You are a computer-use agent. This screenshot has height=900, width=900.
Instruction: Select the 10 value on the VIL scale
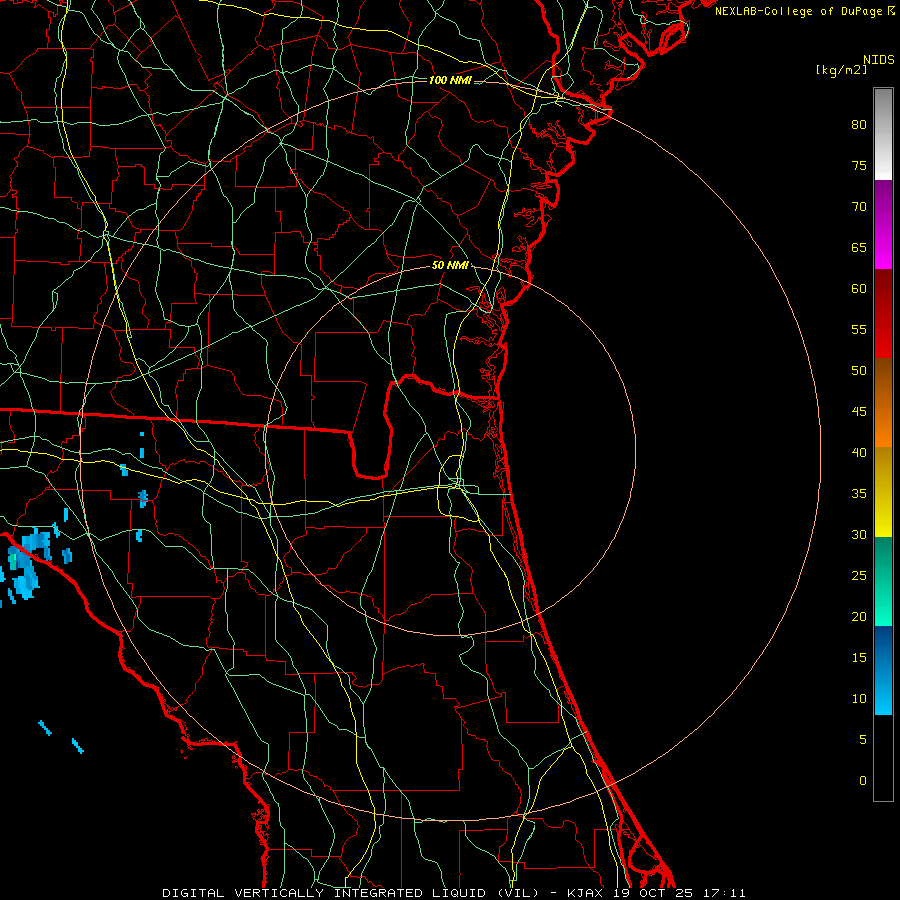[x=859, y=699]
